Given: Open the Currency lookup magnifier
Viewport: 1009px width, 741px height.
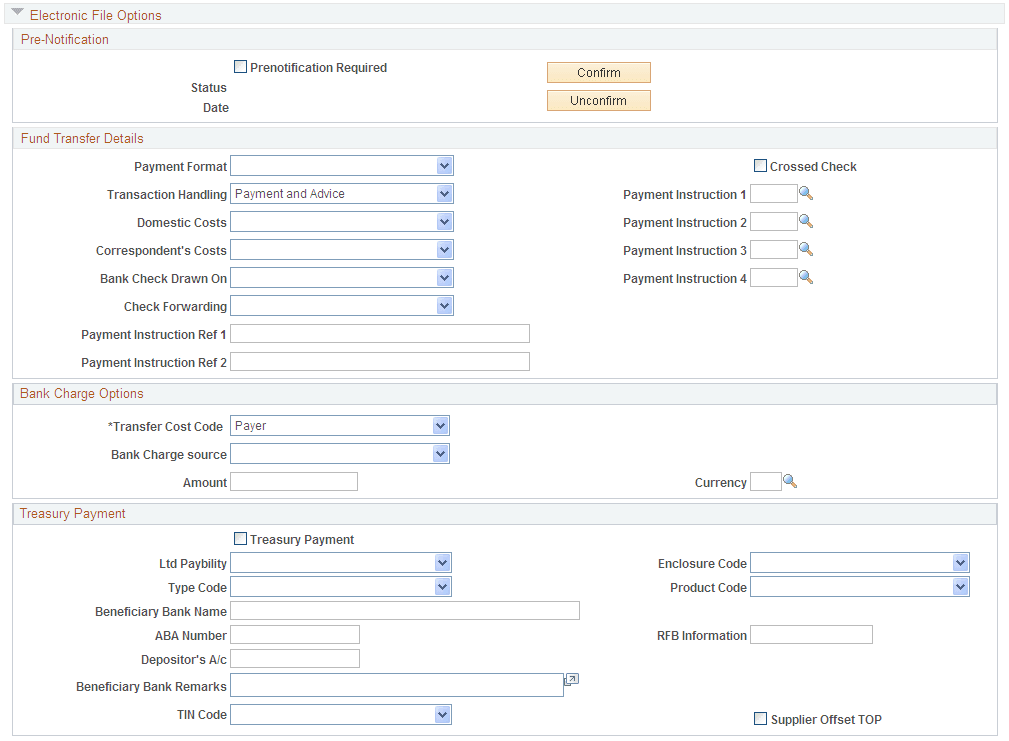Looking at the screenshot, I should (x=791, y=481).
